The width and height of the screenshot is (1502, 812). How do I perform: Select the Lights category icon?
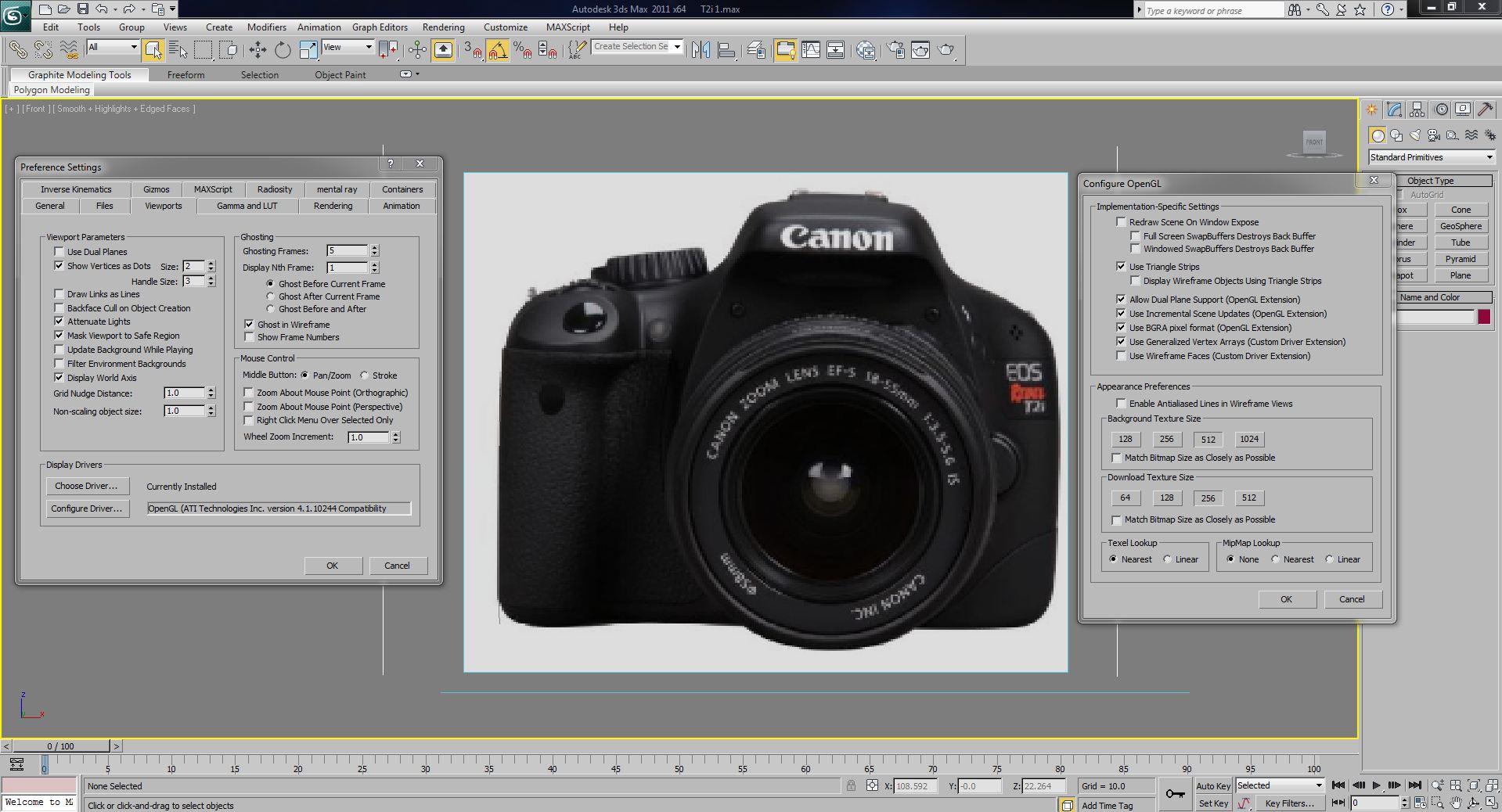(x=1415, y=135)
